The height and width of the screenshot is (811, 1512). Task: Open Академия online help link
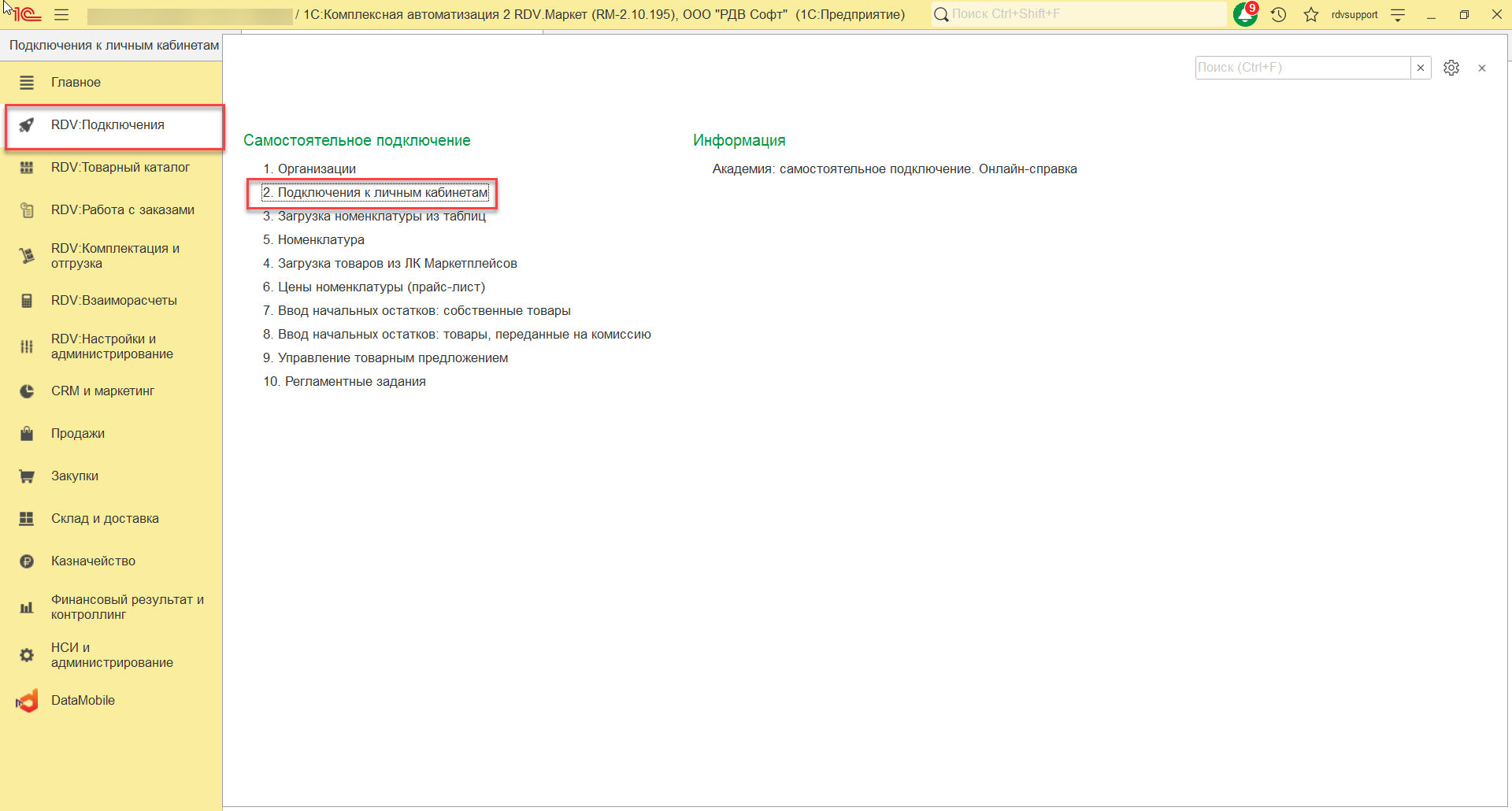coord(895,169)
